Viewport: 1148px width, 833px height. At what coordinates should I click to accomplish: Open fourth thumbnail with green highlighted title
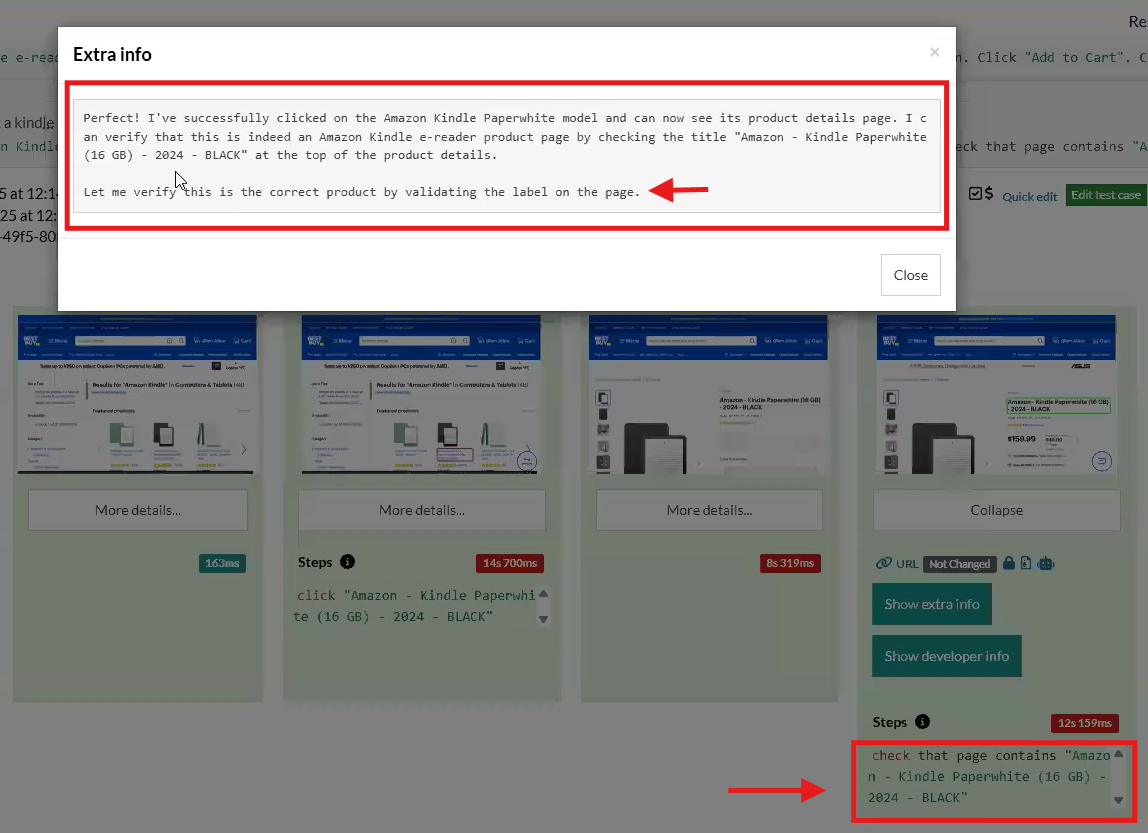[x=996, y=395]
